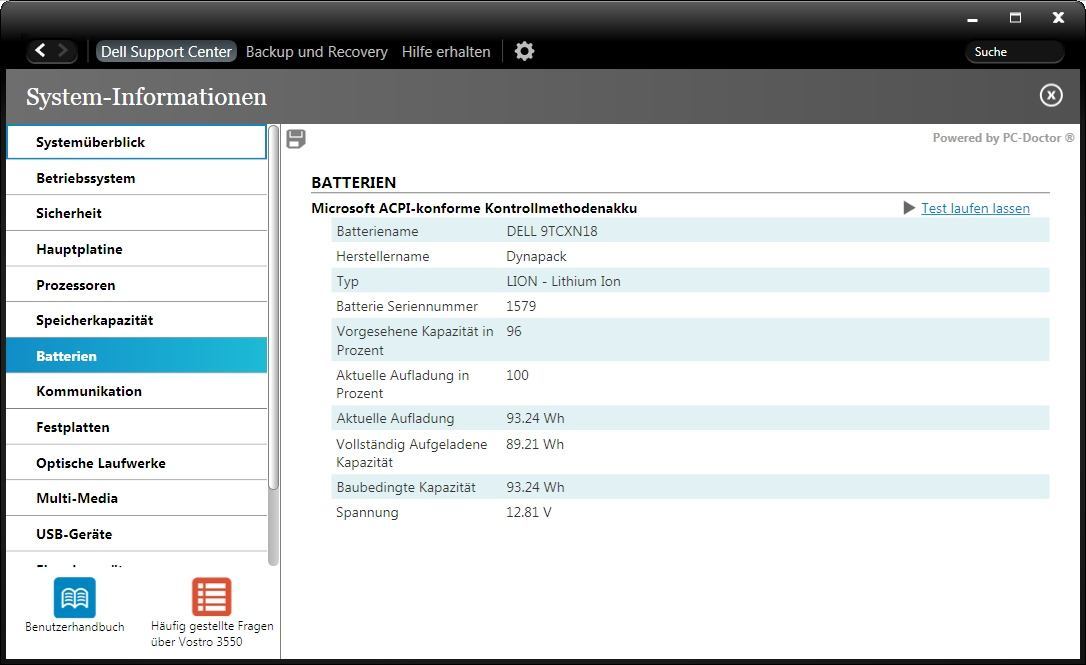
Task: Open the Betriebssystem category
Action: [136, 178]
